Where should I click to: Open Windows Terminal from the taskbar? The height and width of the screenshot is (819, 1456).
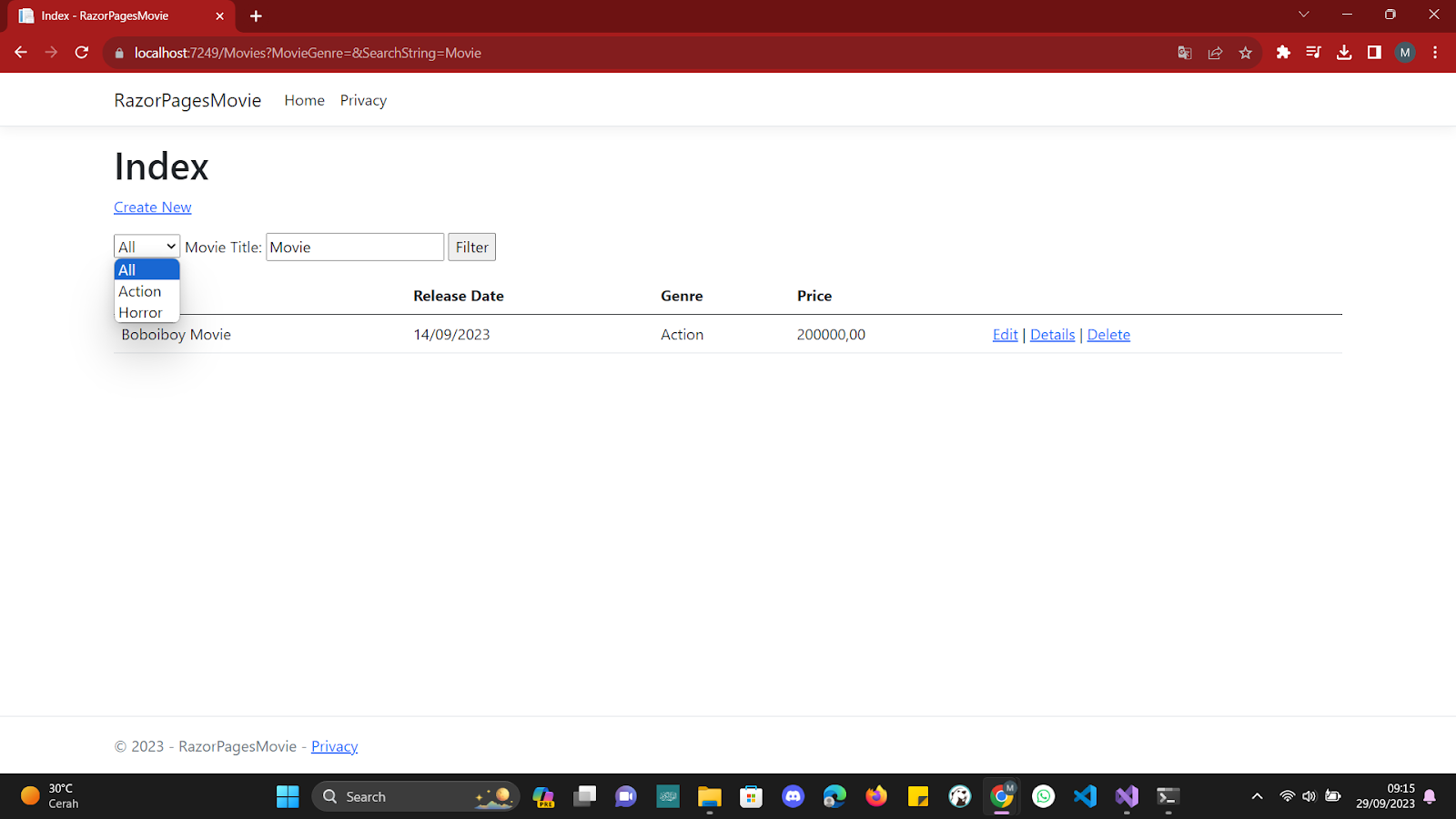pos(1168,796)
